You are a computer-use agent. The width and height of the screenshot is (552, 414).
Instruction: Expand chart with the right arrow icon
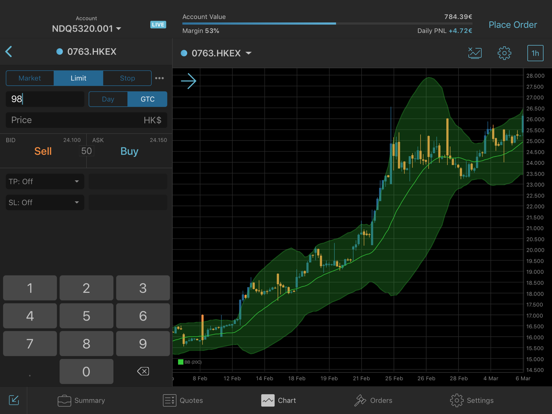pos(188,81)
